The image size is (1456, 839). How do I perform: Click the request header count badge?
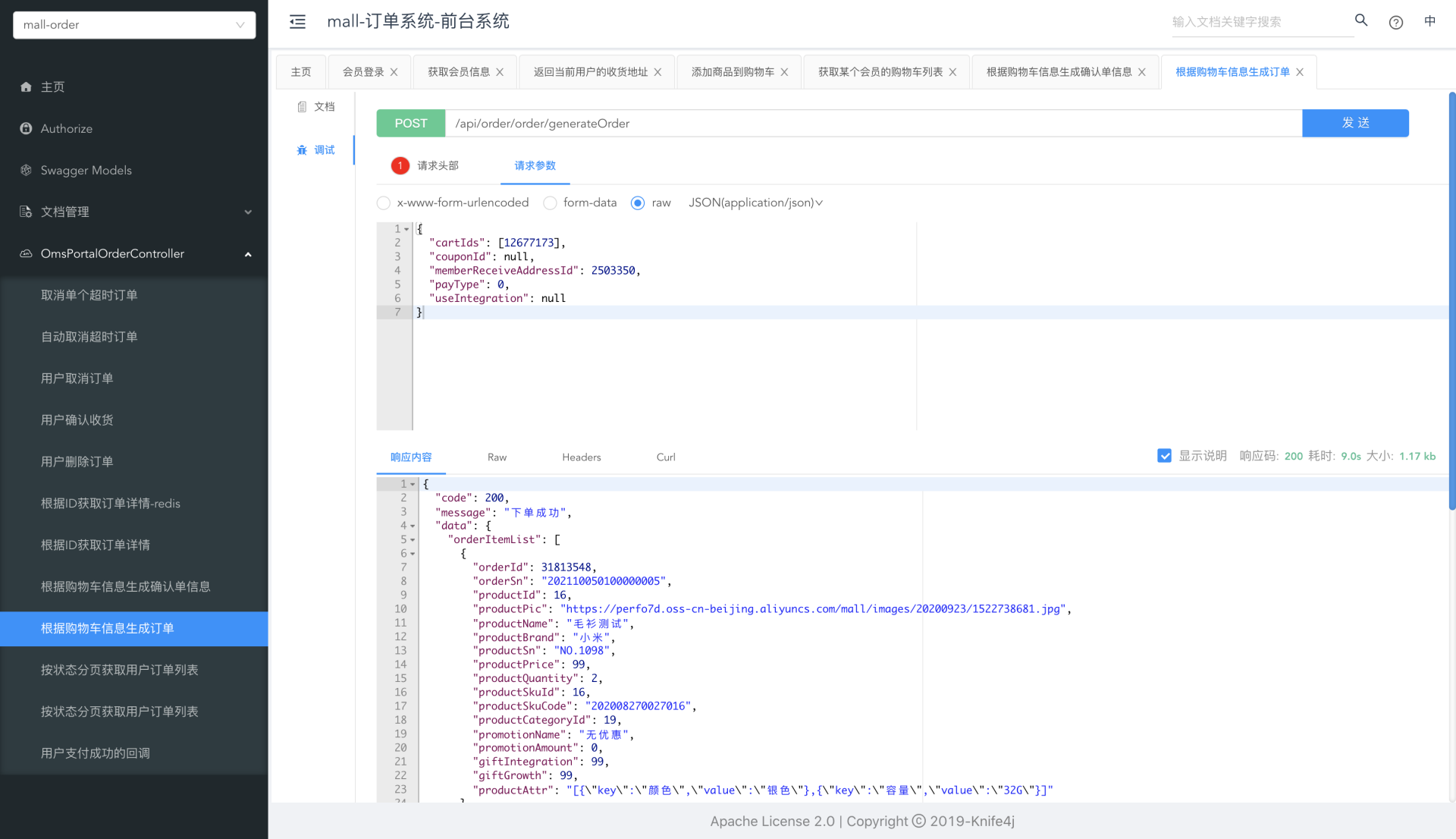(x=400, y=165)
